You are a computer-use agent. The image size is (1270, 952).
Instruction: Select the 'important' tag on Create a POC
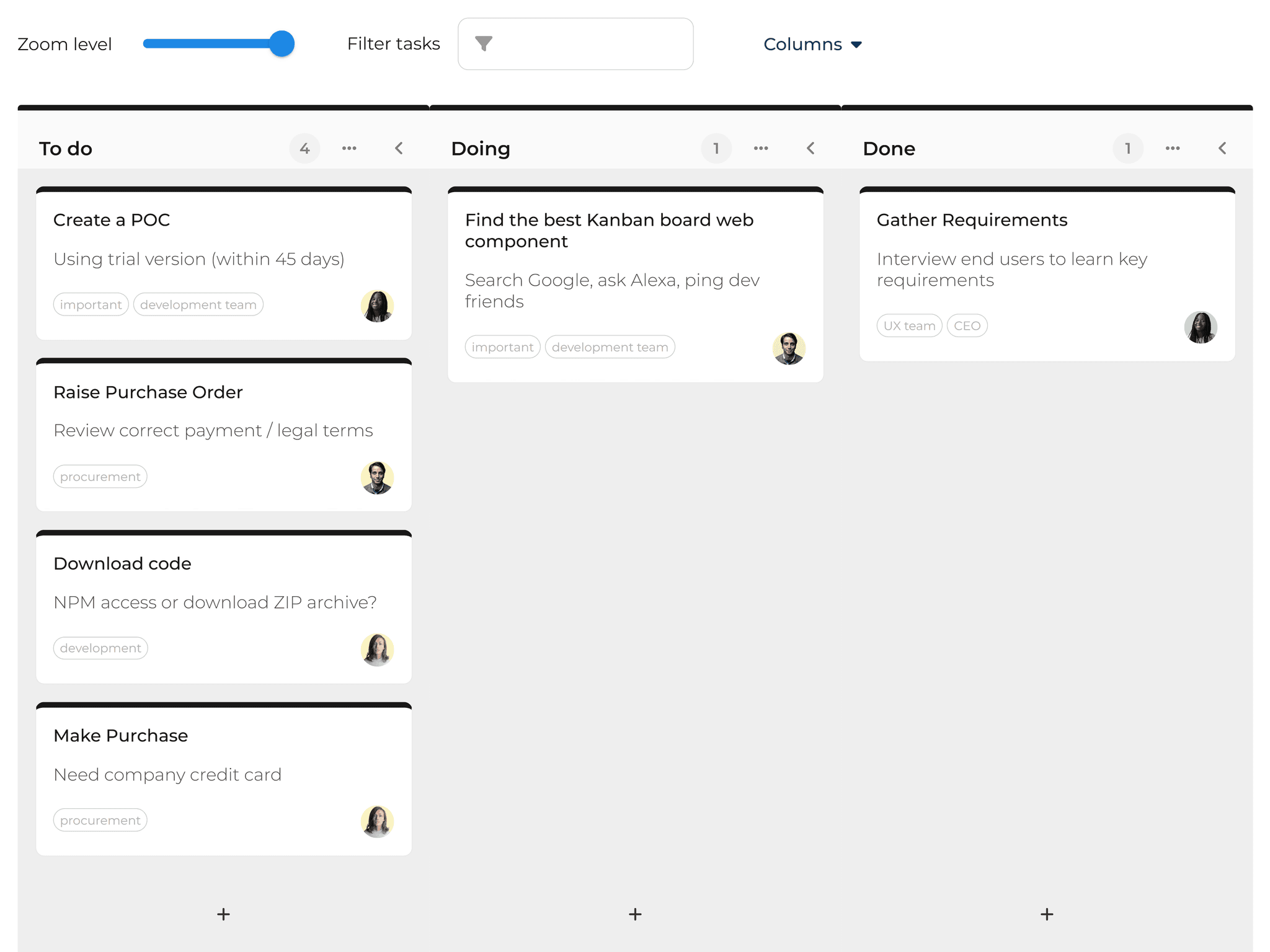(x=91, y=304)
